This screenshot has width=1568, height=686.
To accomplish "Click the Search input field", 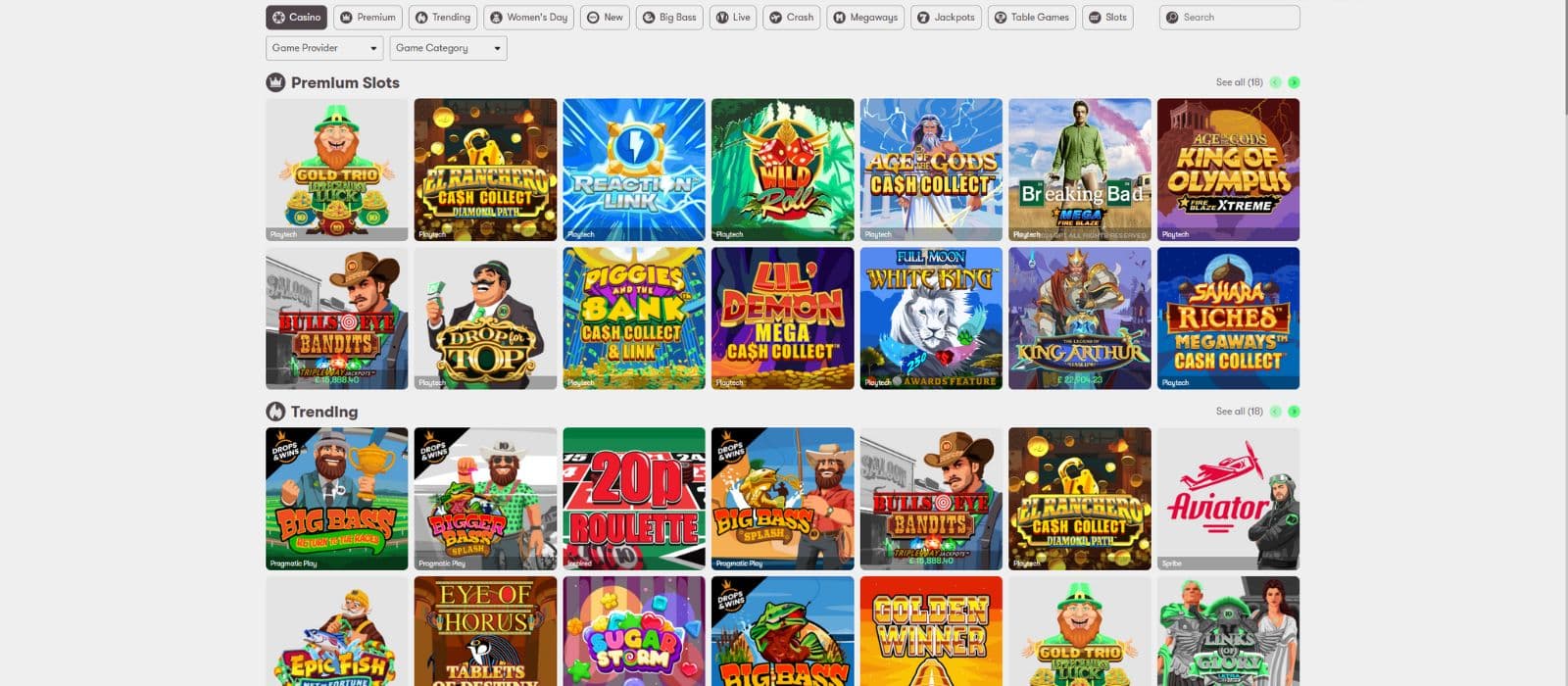I will pyautogui.click(x=1230, y=17).
